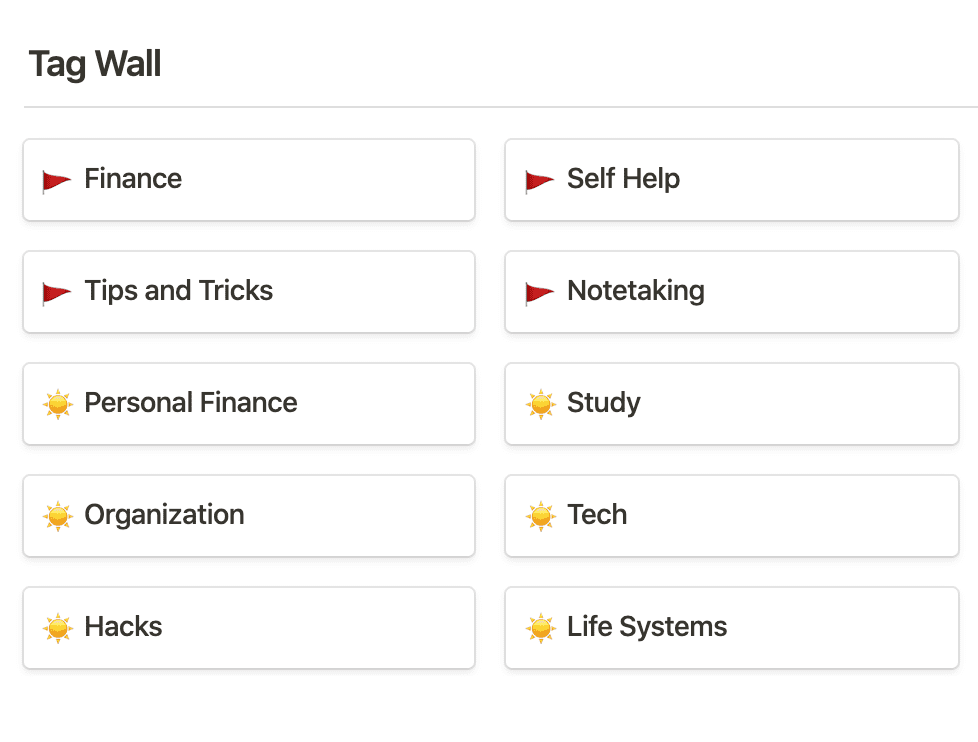Navigate to the Organization page
This screenshot has height=742, width=978.
(x=164, y=515)
